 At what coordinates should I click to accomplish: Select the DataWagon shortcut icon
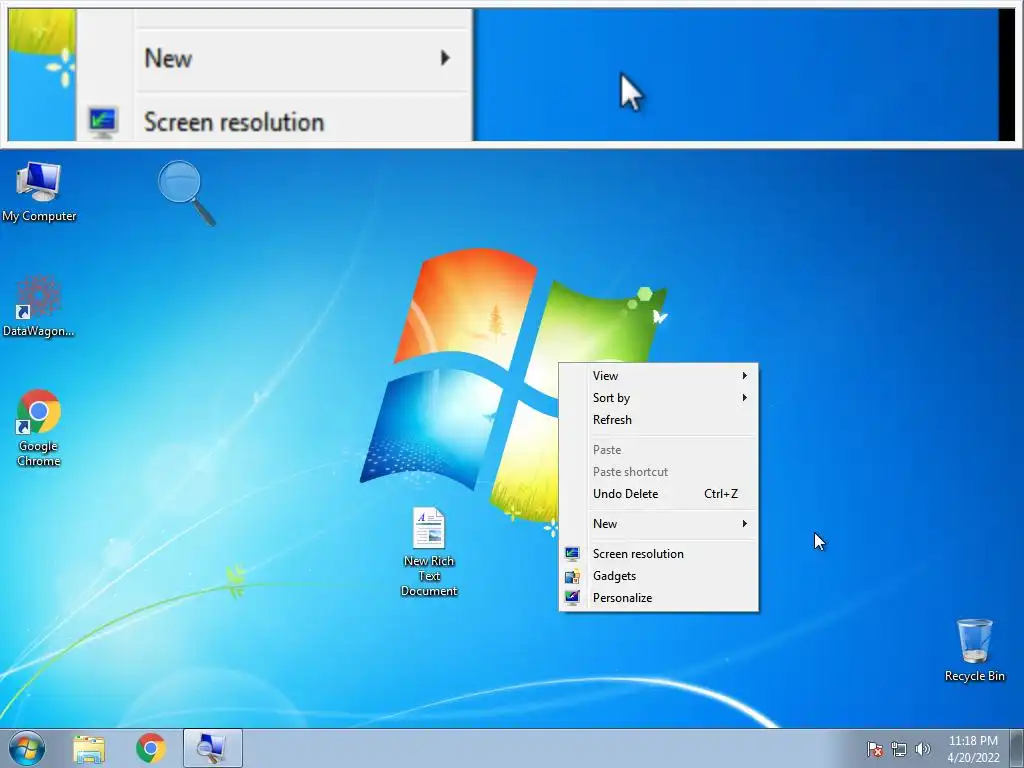39,307
